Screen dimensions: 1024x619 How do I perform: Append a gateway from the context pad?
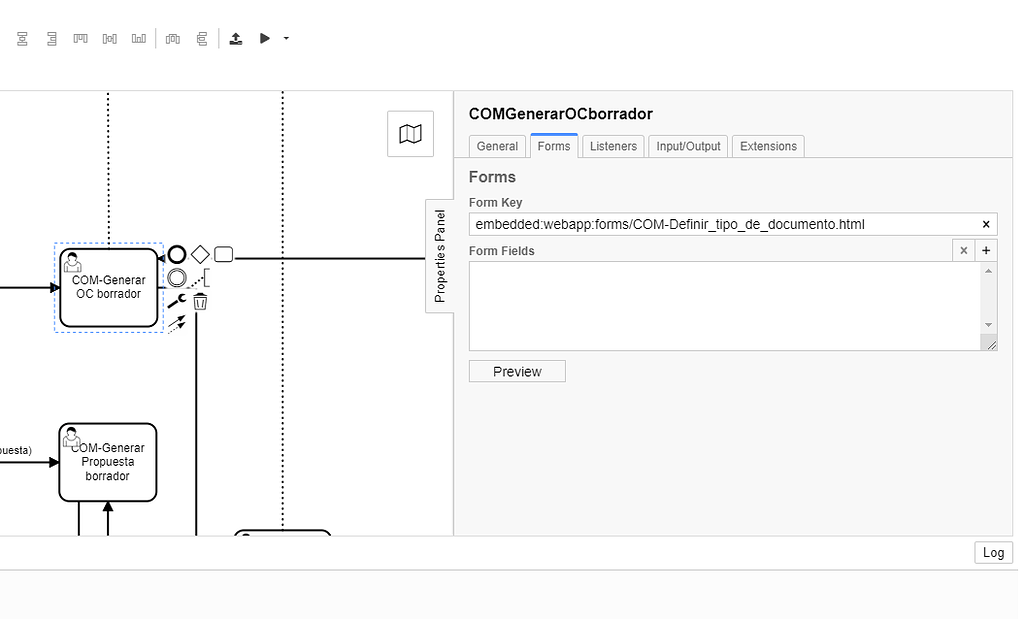click(199, 254)
